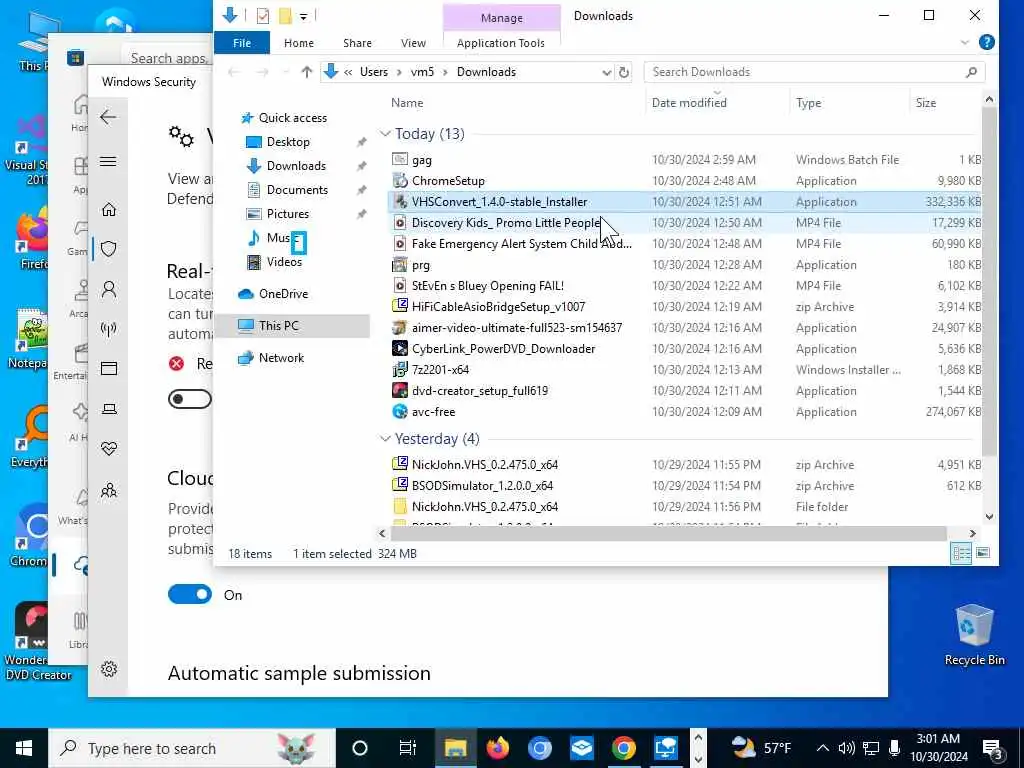Click Windows Security back arrow
This screenshot has width=1024, height=768.
tap(108, 118)
